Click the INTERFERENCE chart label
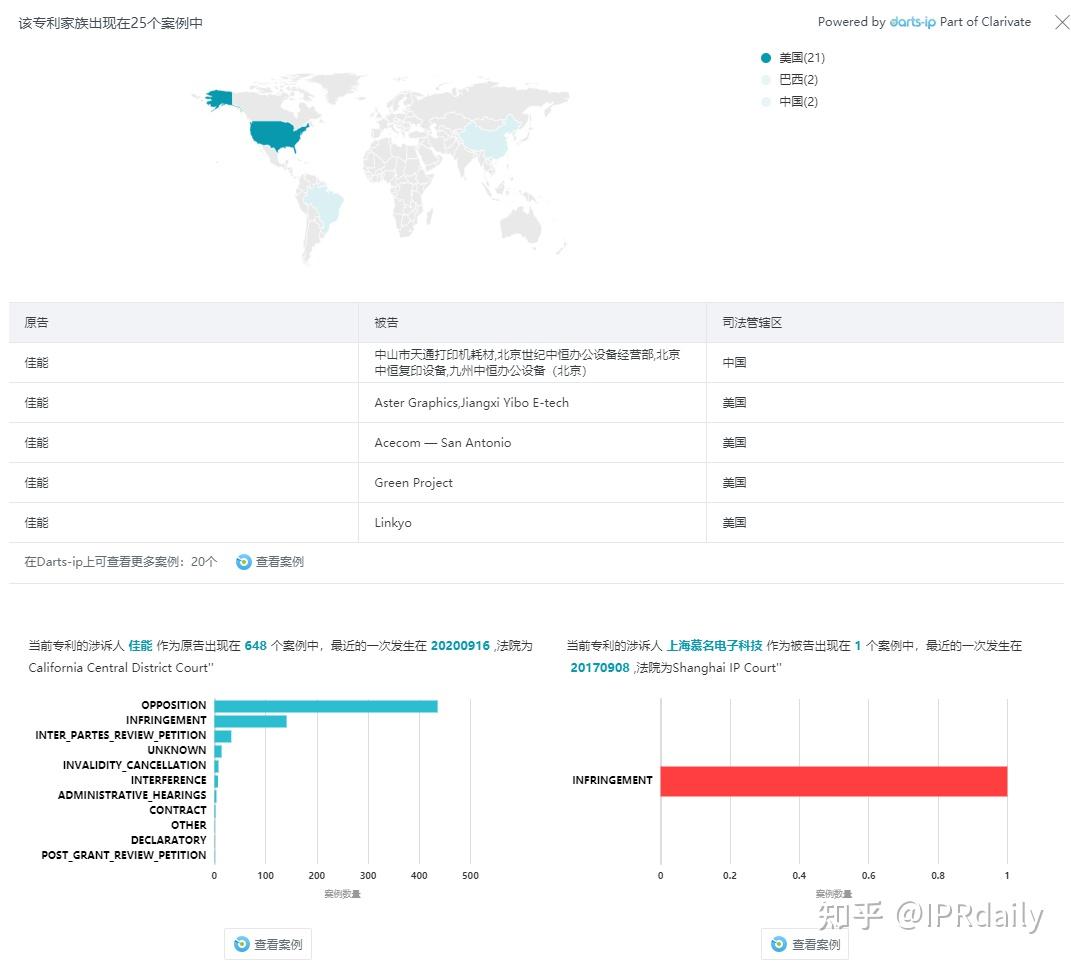 169,780
